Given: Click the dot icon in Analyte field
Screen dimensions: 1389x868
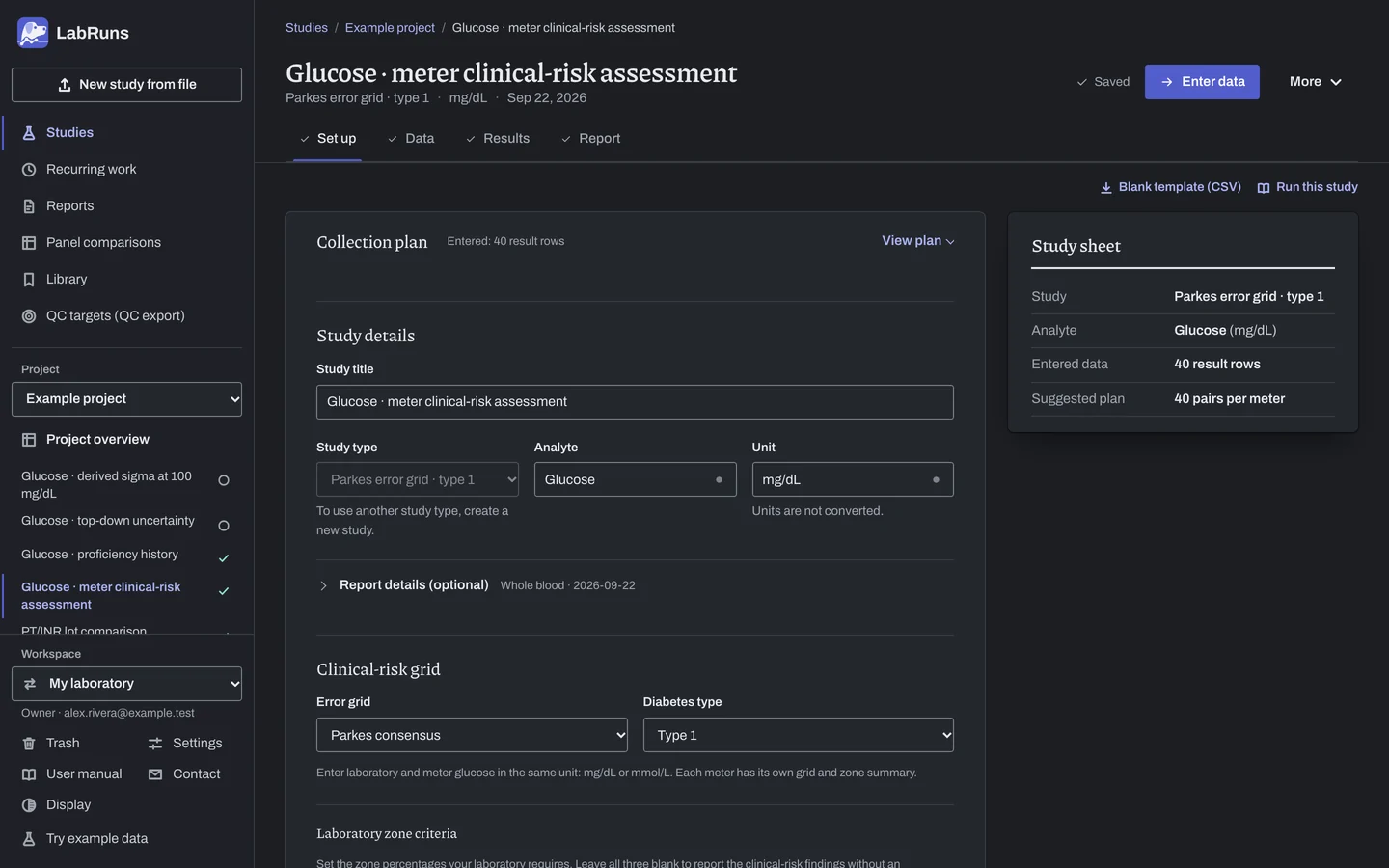Looking at the screenshot, I should click(x=719, y=480).
